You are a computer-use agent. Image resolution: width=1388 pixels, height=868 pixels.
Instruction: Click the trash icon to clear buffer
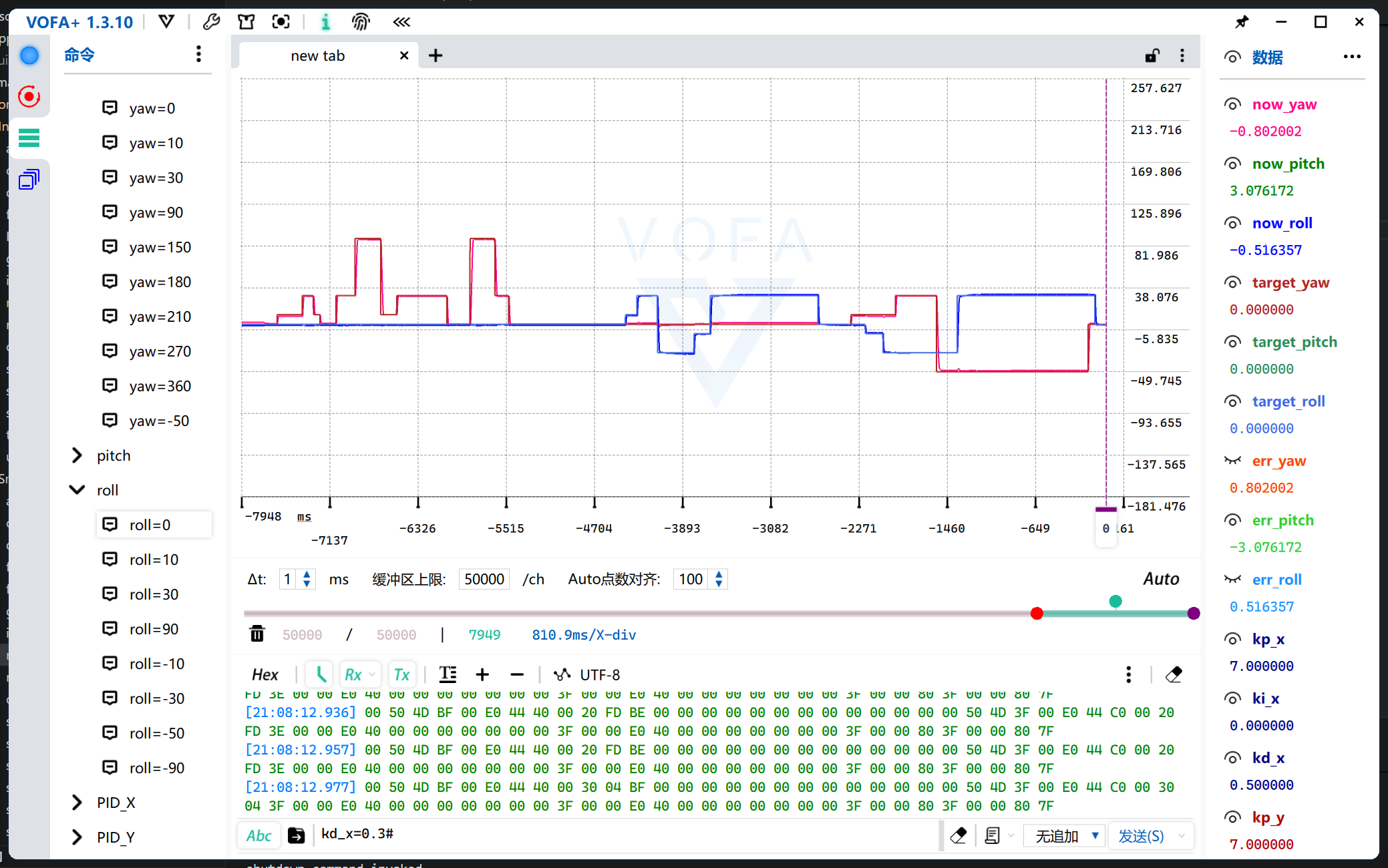(257, 634)
